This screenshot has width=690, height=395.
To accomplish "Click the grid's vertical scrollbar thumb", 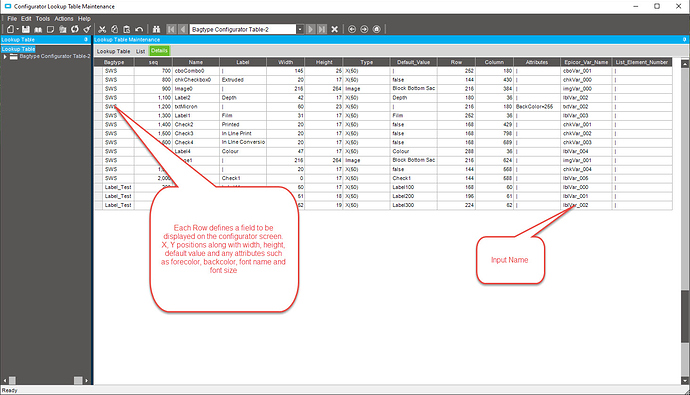I will [x=685, y=316].
